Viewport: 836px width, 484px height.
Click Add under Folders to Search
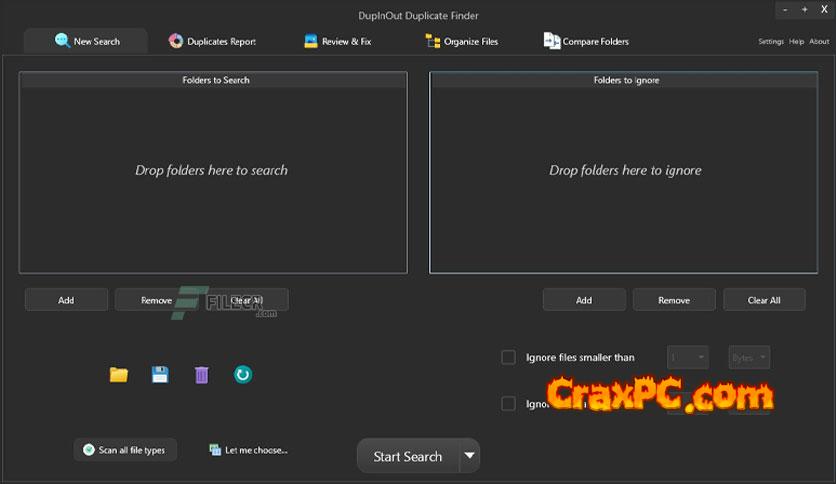click(x=66, y=300)
